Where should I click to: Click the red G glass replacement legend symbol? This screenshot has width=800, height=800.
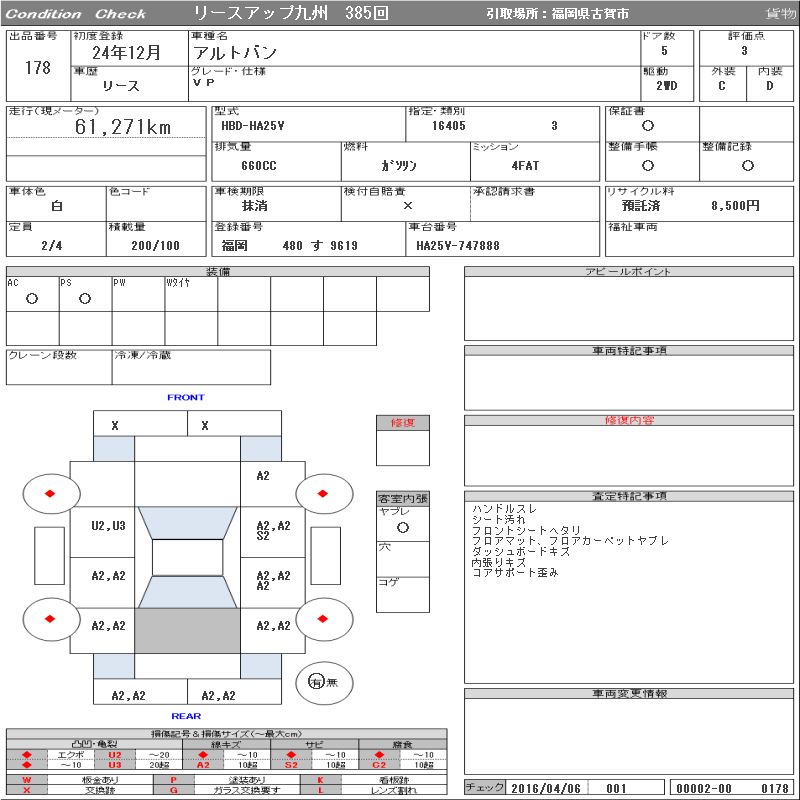click(x=174, y=790)
